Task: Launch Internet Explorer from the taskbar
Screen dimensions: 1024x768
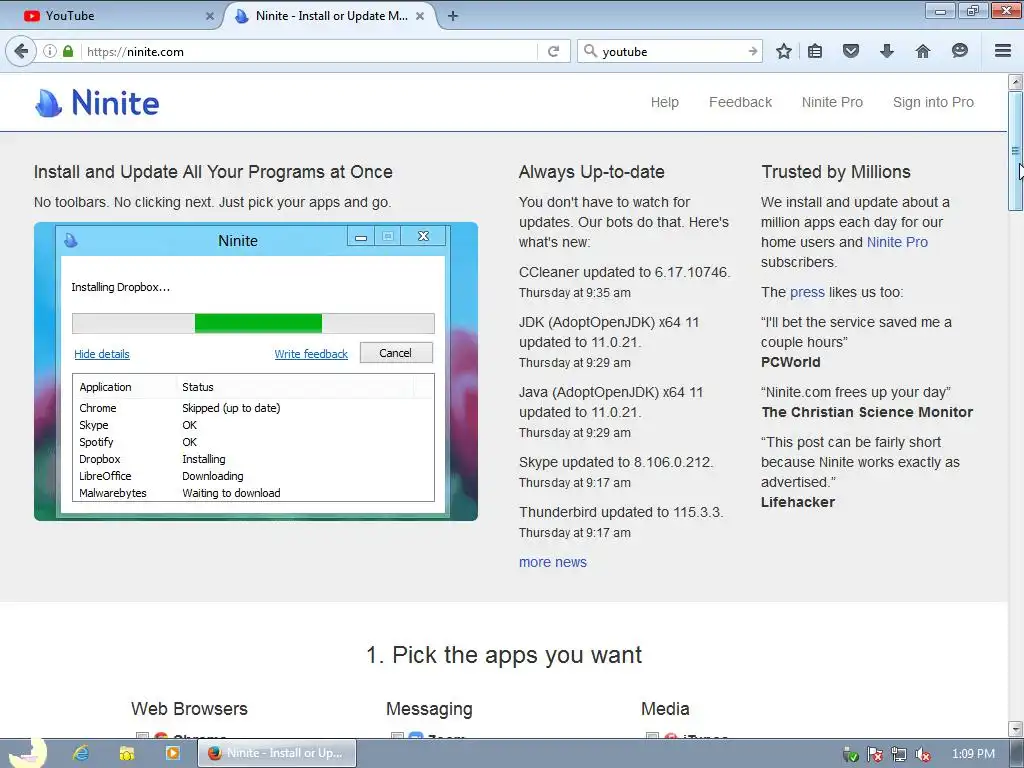Action: coord(81,753)
